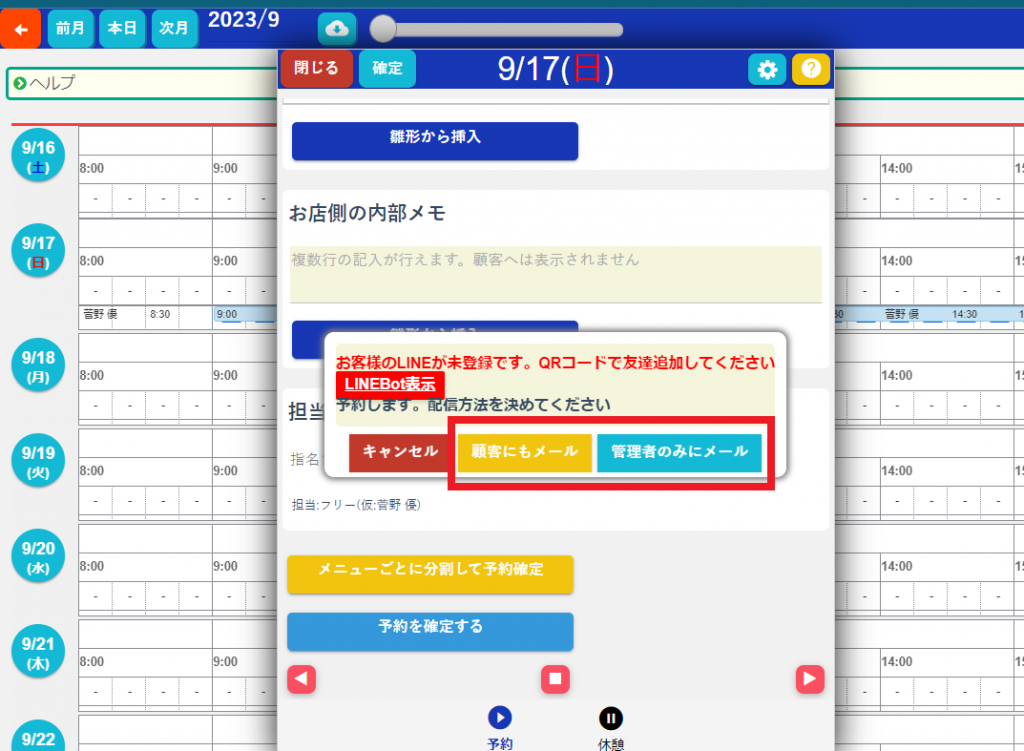The image size is (1024, 751).
Task: Click the LINEBot表示 link
Action: [390, 384]
